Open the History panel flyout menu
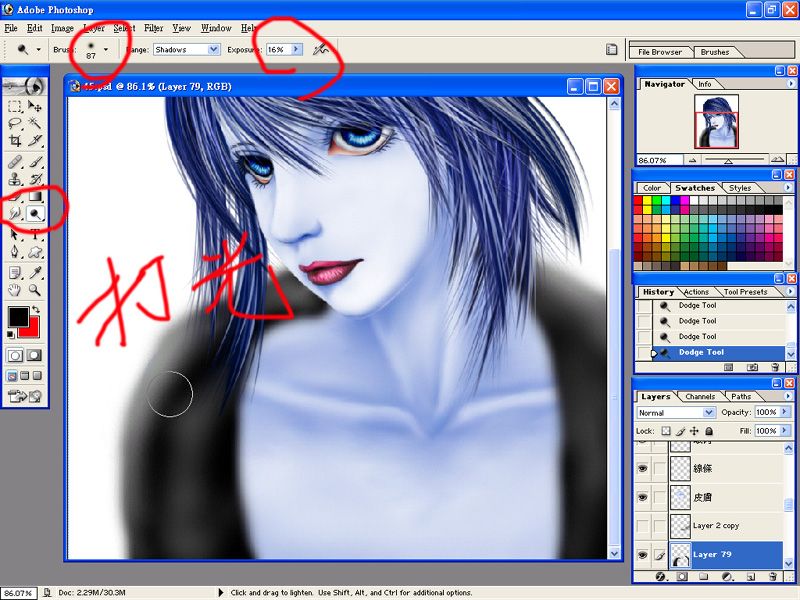The width and height of the screenshot is (800, 600). point(790,291)
